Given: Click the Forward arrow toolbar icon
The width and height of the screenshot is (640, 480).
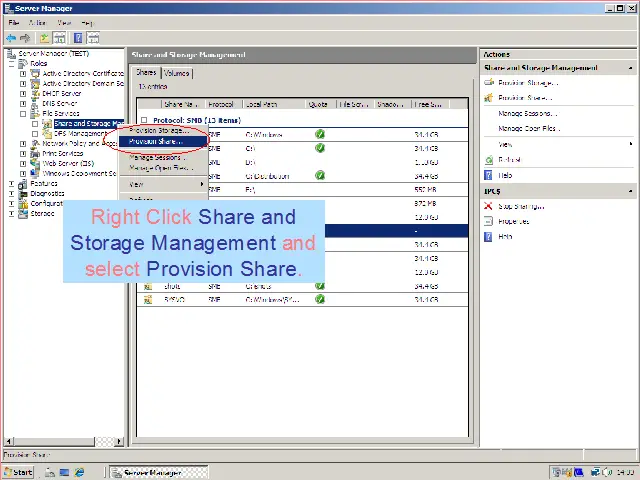Looking at the screenshot, I should coord(25,38).
